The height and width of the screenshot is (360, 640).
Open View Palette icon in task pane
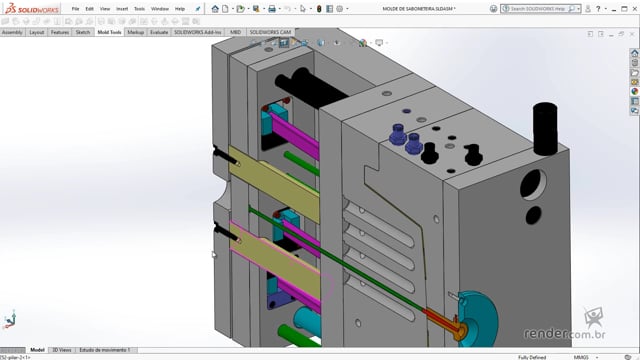pos(634,82)
